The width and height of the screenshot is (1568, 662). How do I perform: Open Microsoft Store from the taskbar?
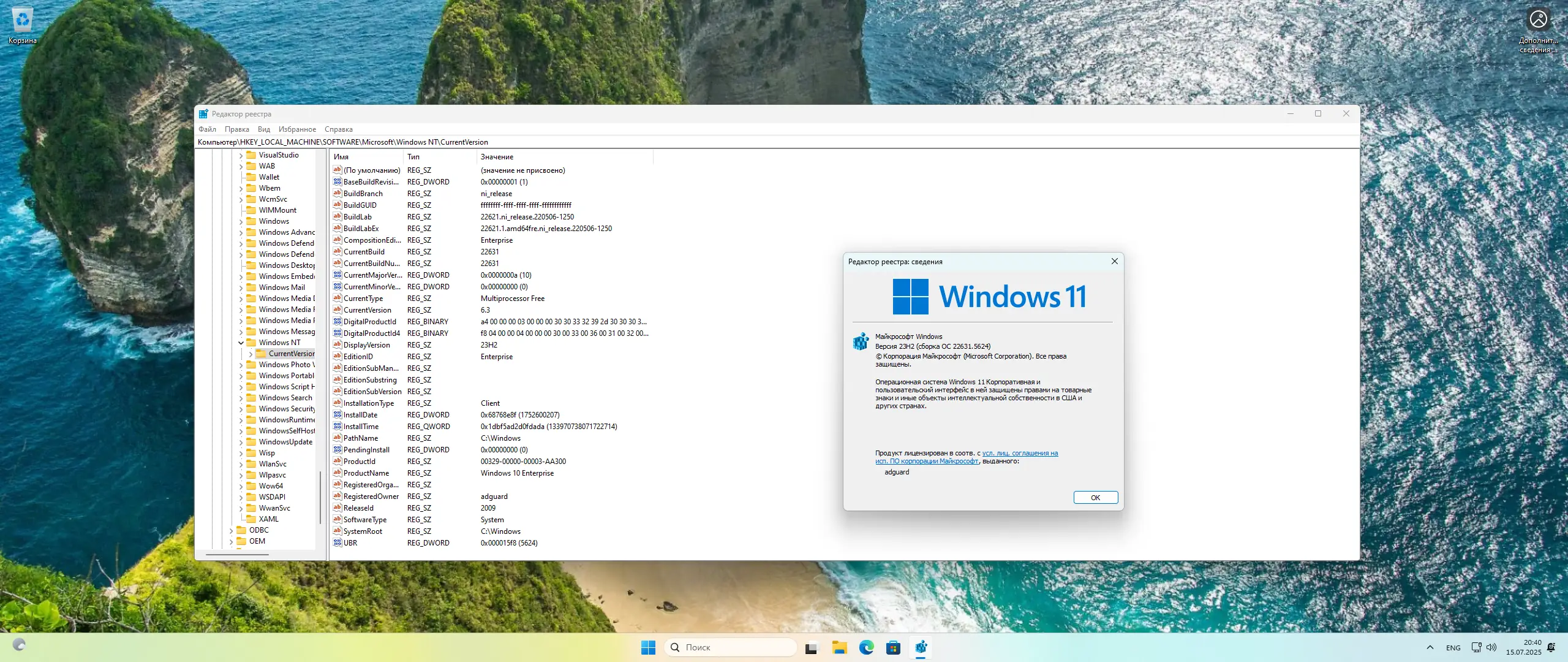pyautogui.click(x=893, y=647)
